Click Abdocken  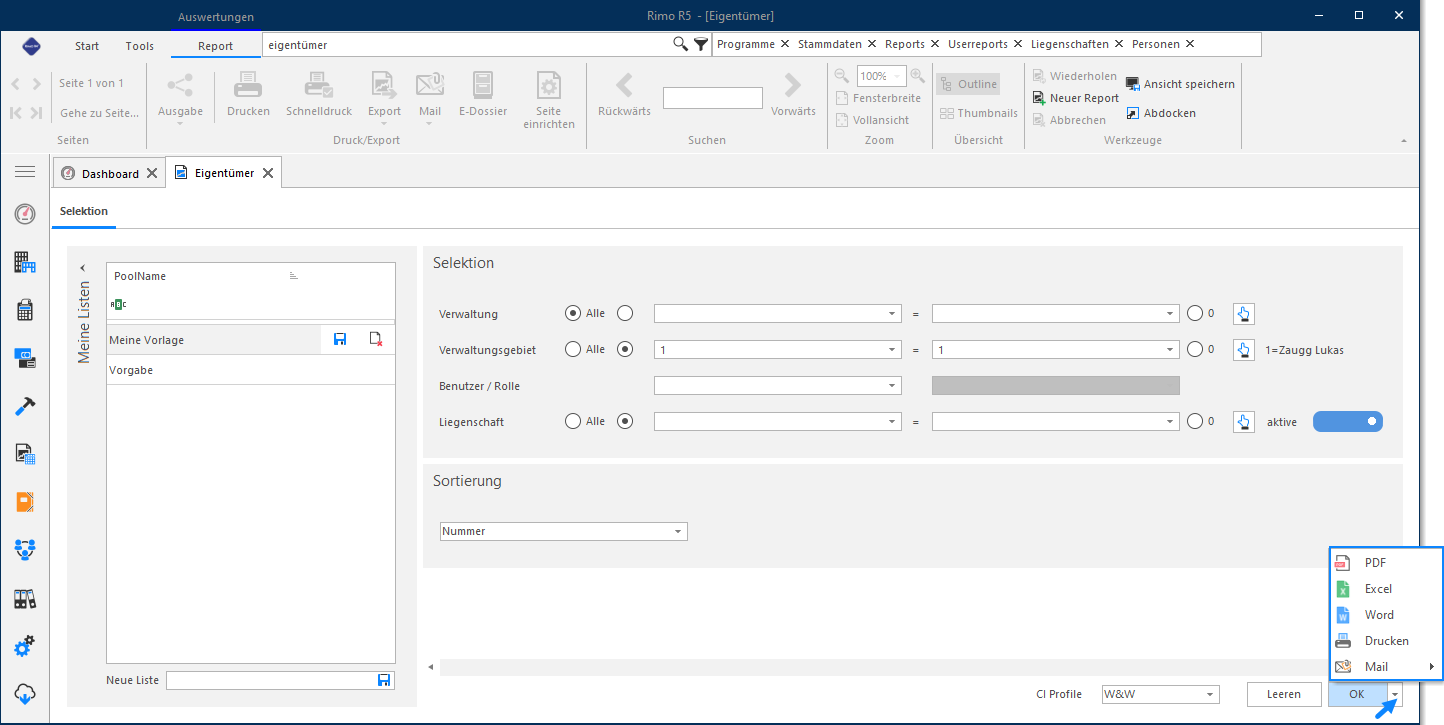click(x=1161, y=113)
